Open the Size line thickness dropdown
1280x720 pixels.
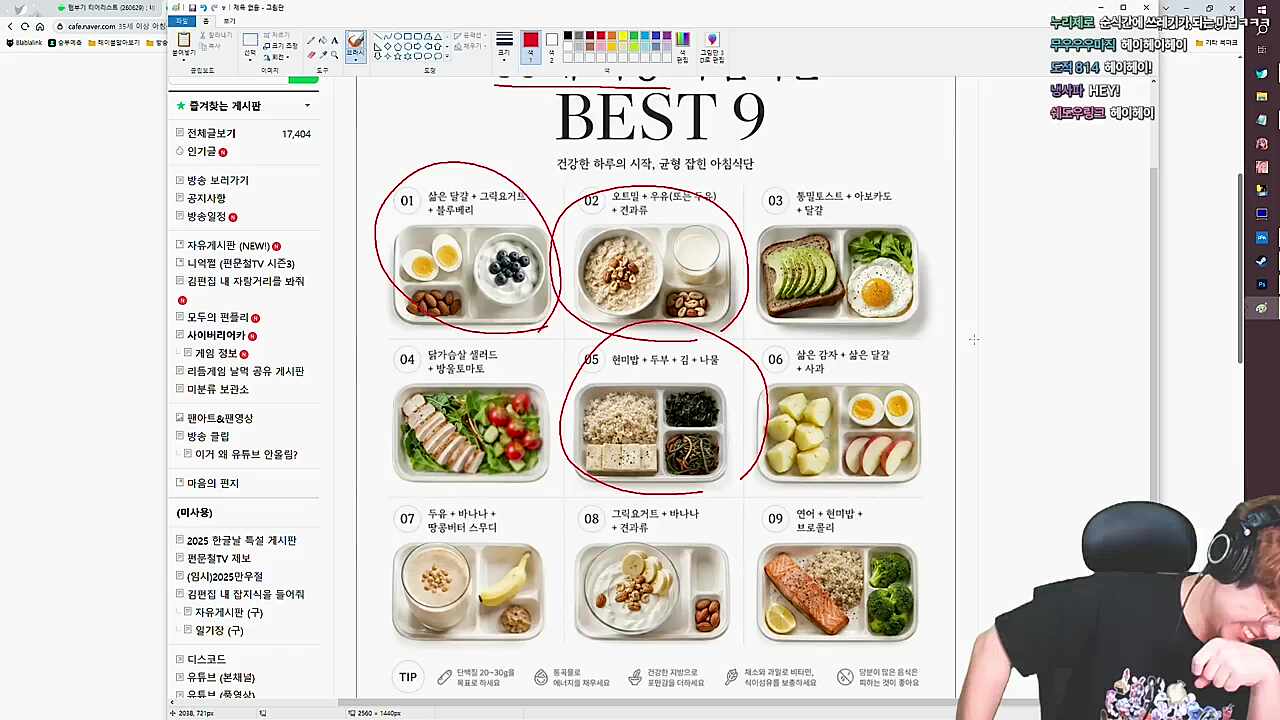[504, 45]
